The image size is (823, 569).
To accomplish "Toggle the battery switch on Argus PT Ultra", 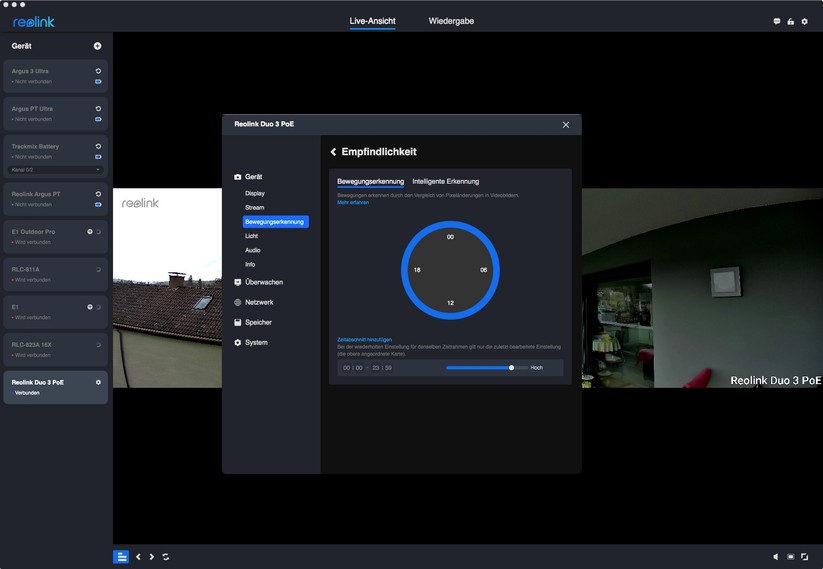I will (98, 119).
